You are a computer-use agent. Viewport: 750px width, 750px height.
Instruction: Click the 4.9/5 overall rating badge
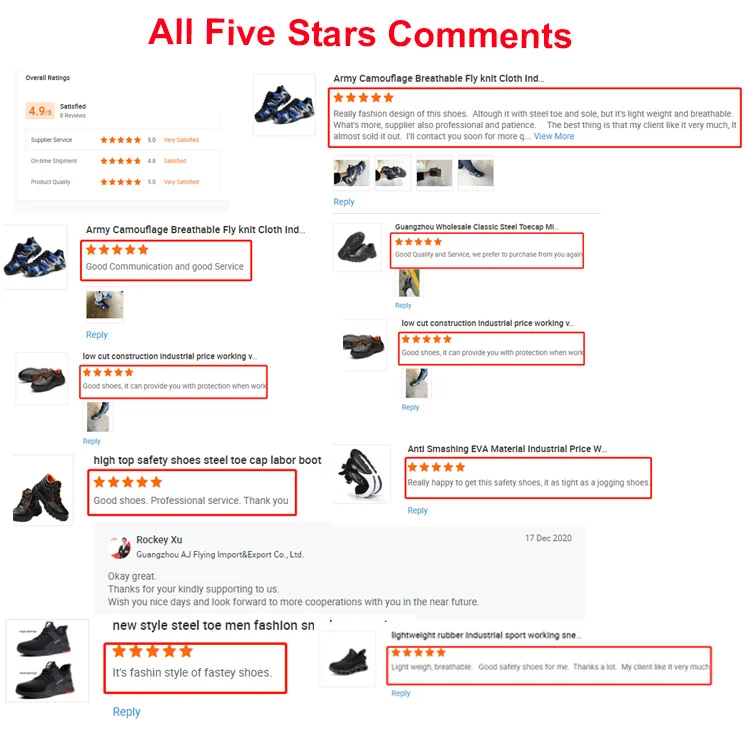click(x=40, y=111)
